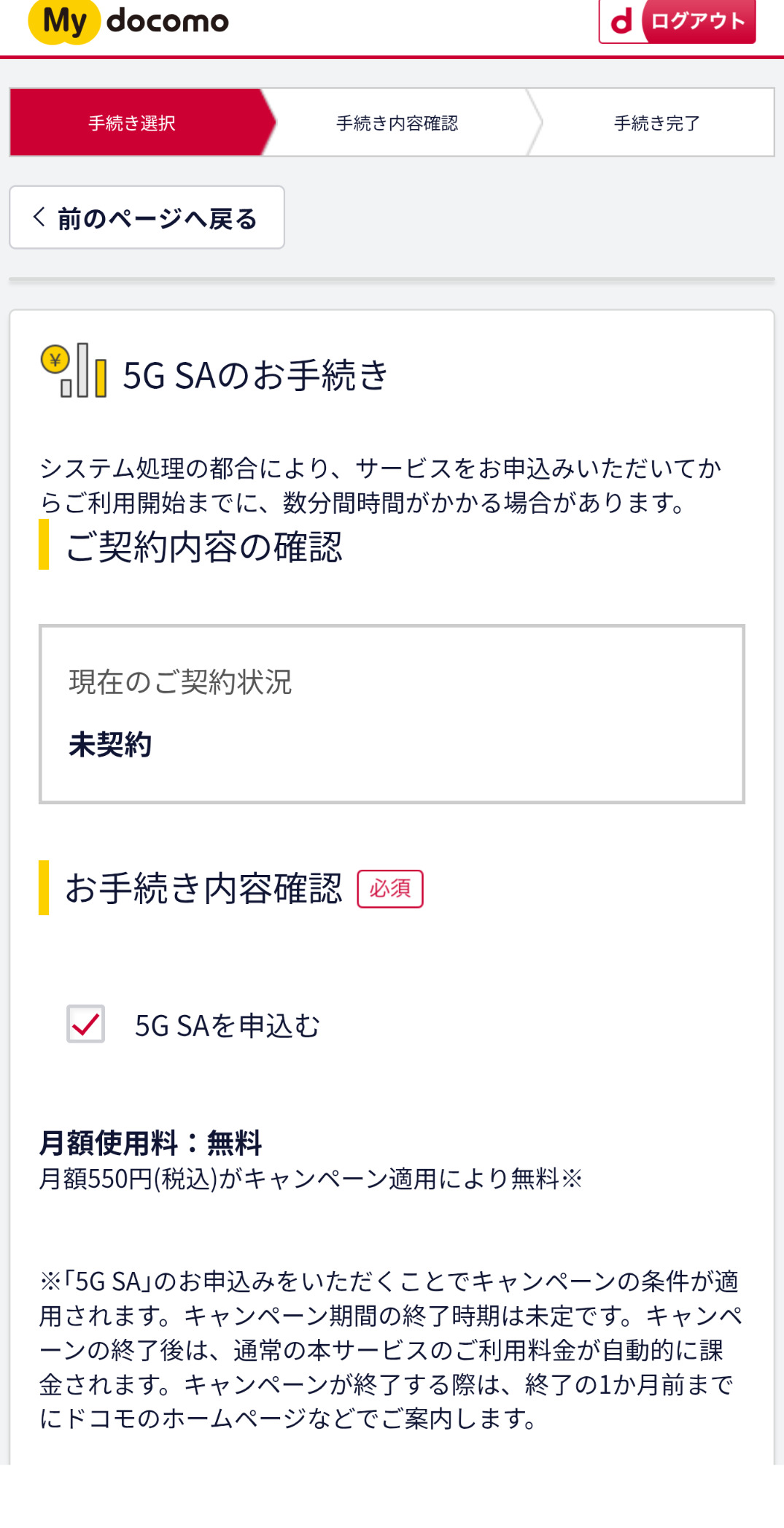Select the 手続き内容確認 step tab
This screenshot has width=784, height=1528.
[x=397, y=123]
